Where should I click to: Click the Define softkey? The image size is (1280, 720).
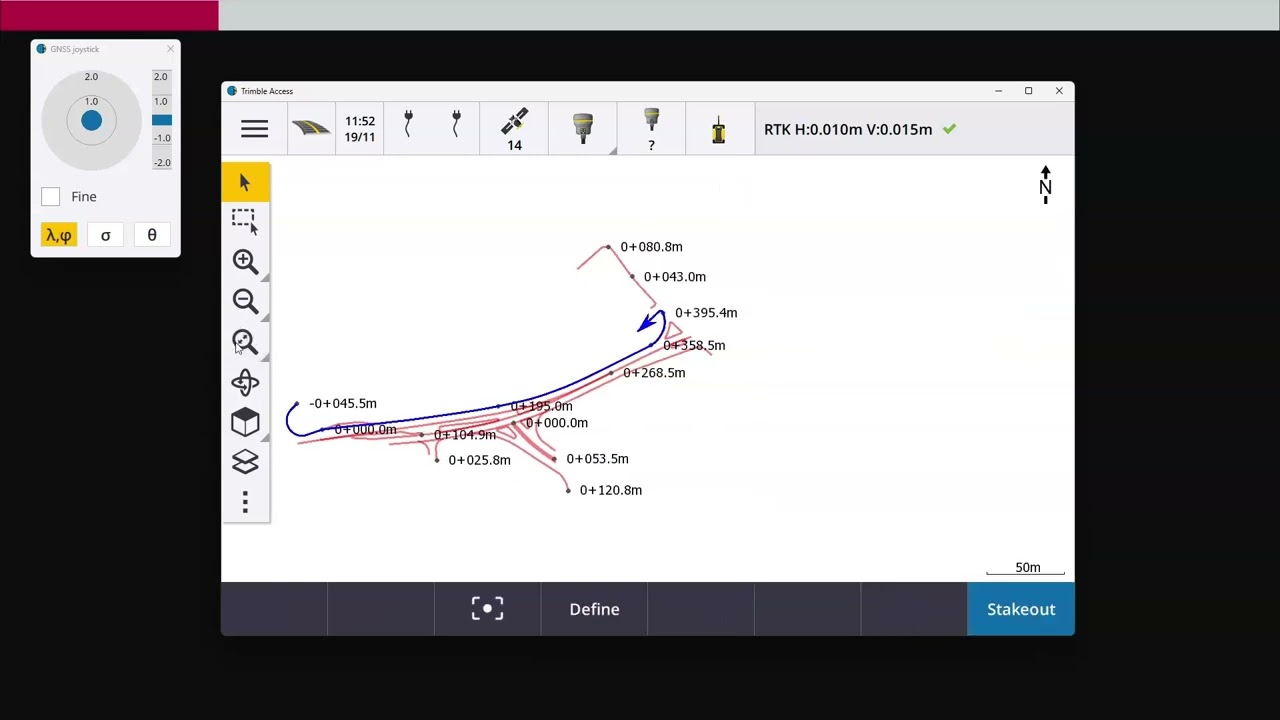(x=594, y=609)
